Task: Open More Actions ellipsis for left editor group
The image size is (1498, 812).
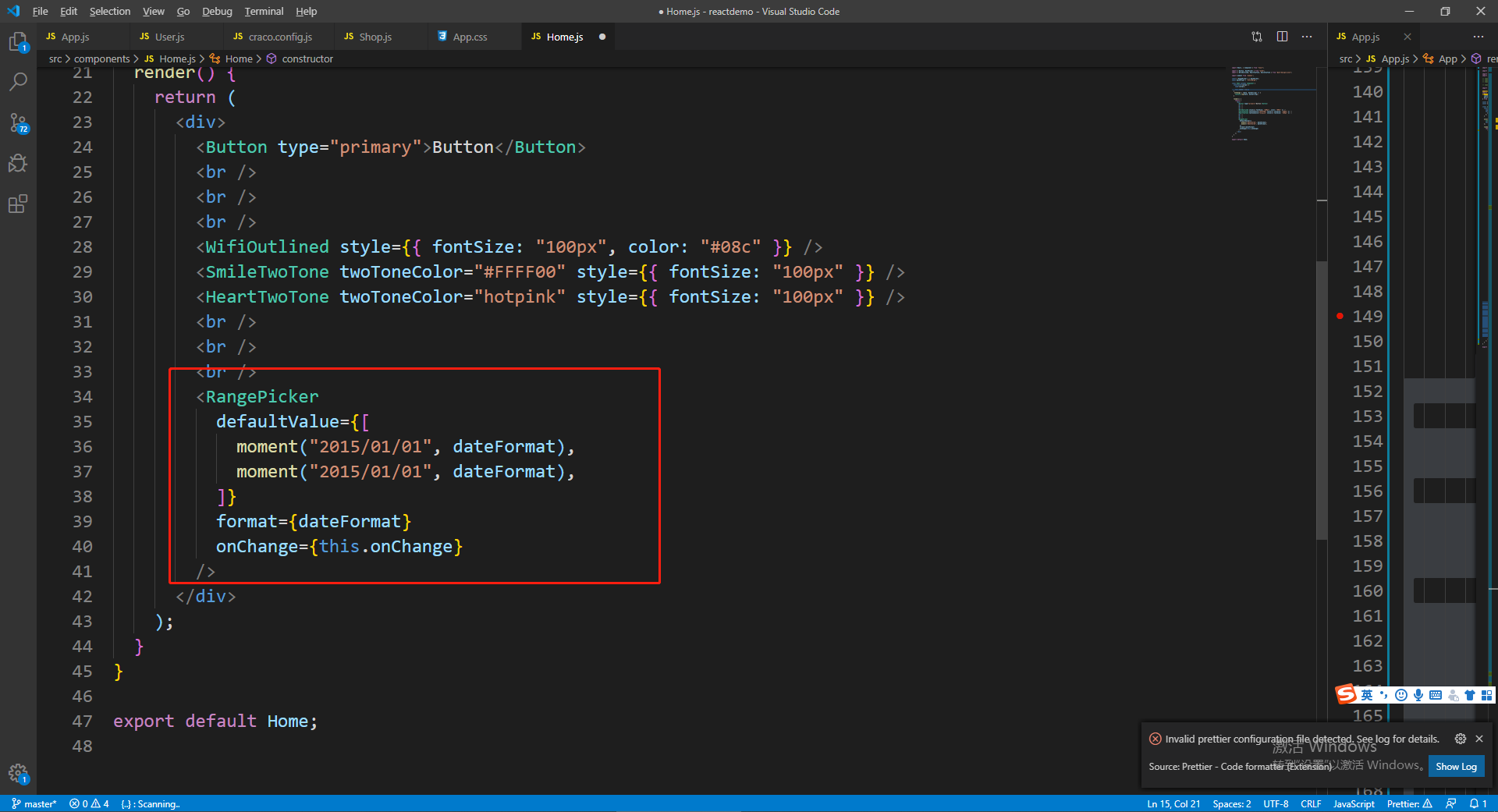Action: click(1307, 37)
